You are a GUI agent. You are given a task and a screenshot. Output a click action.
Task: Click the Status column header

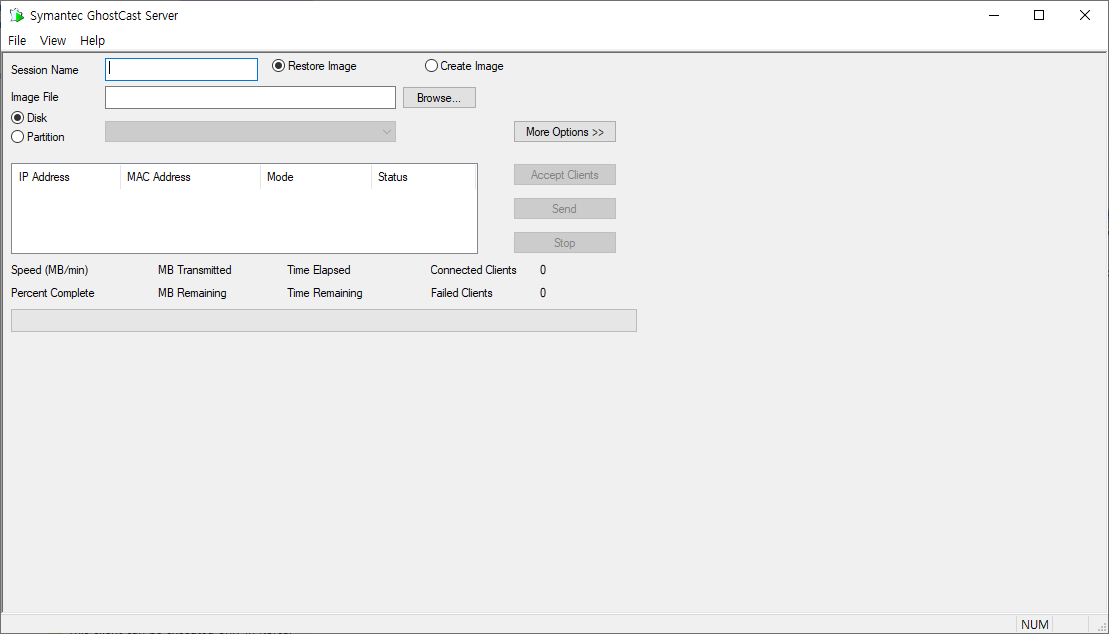click(423, 177)
